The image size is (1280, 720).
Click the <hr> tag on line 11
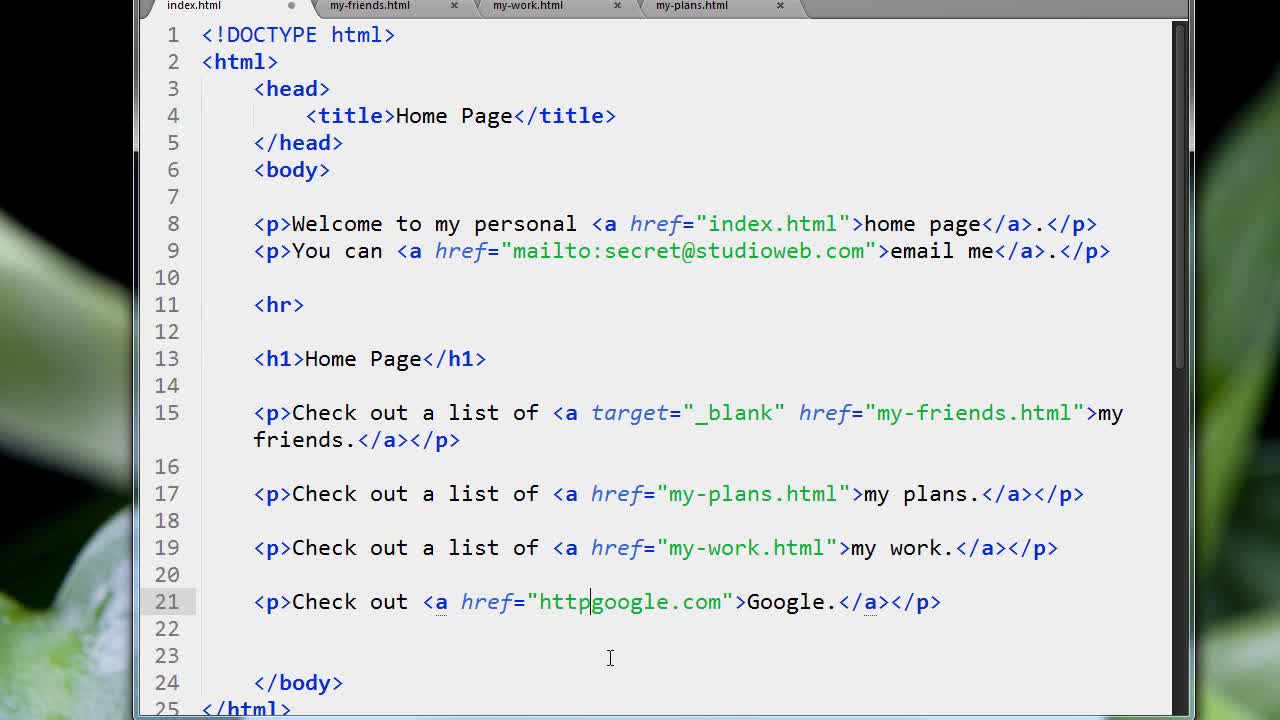pos(279,305)
